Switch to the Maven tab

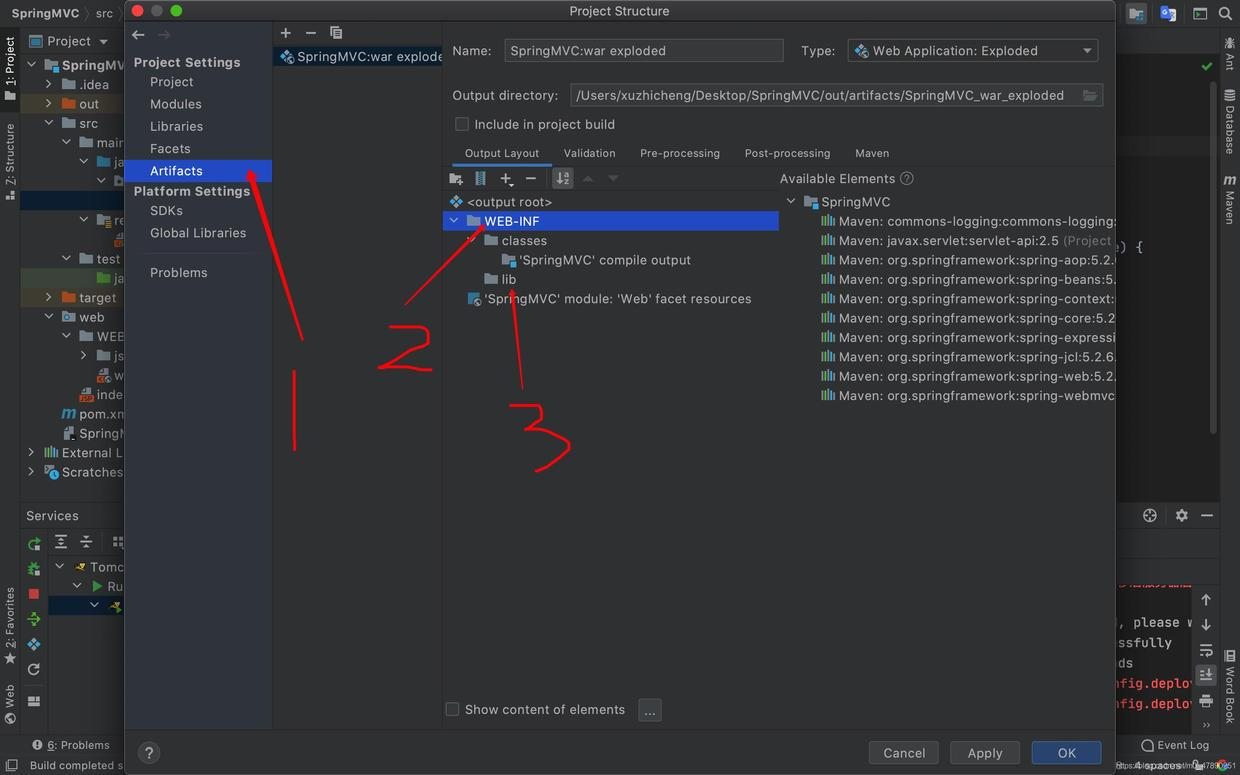(872, 153)
